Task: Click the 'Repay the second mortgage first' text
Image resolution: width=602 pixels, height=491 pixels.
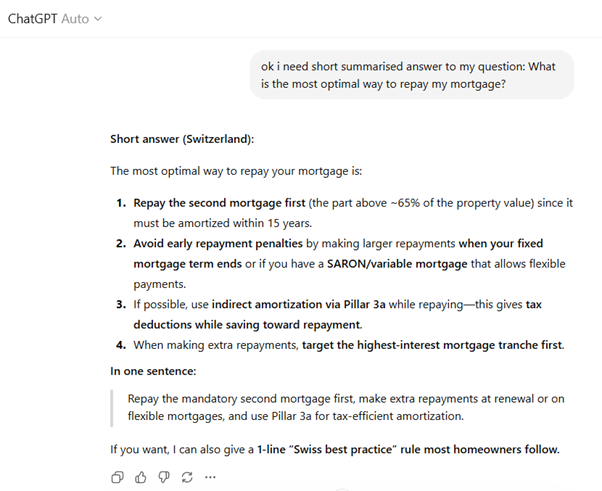Action: click(x=219, y=202)
